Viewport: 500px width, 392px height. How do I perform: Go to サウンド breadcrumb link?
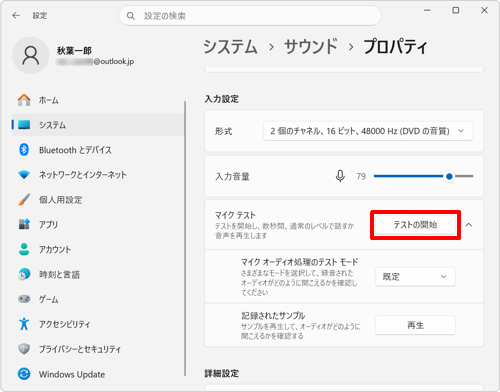pos(311,46)
